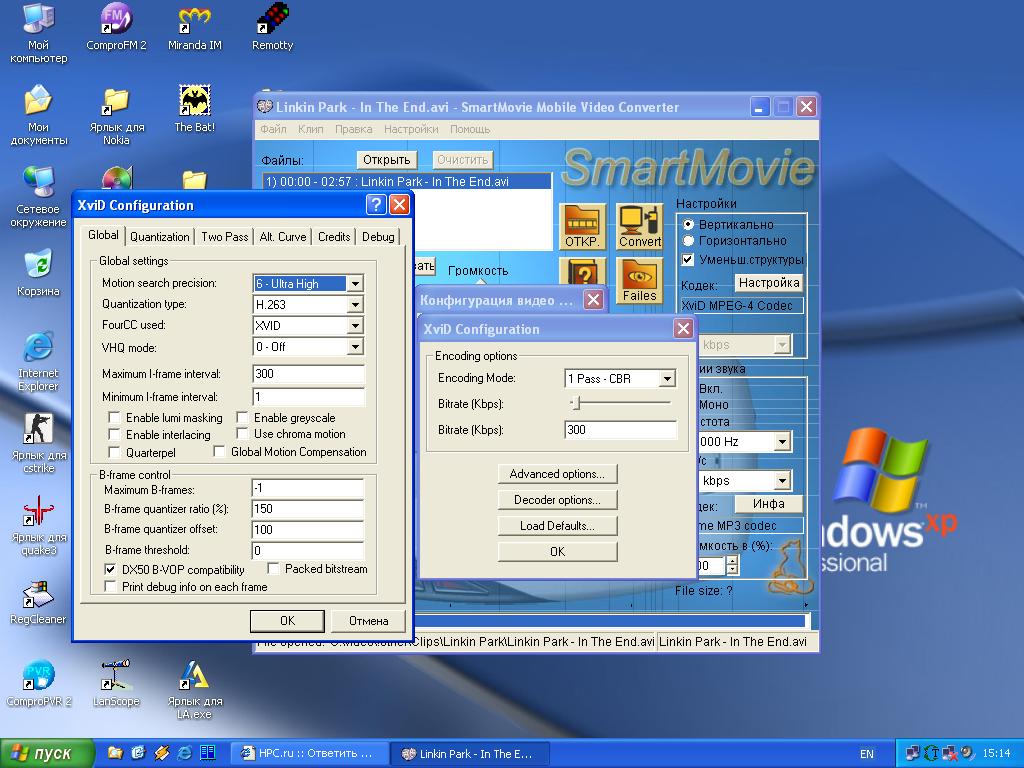Select the Мой компьютер desktop icon
Image resolution: width=1024 pixels, height=768 pixels.
38,33
